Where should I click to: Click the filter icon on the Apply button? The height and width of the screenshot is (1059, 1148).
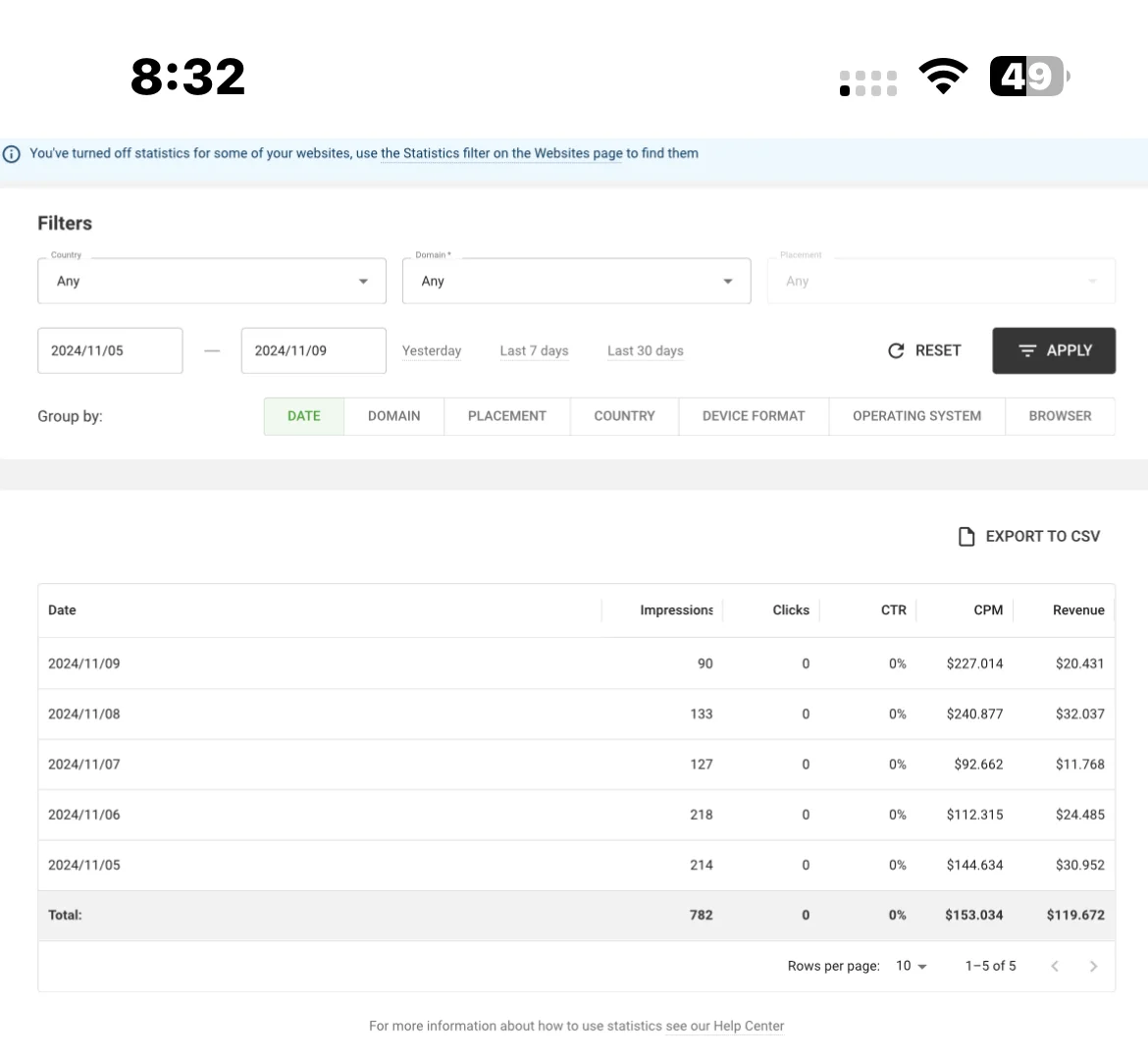1027,350
